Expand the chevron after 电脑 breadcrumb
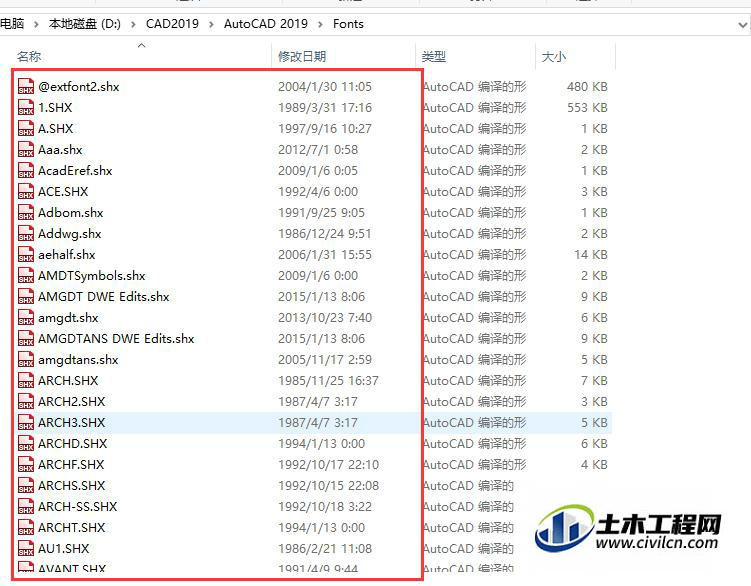 [36, 24]
